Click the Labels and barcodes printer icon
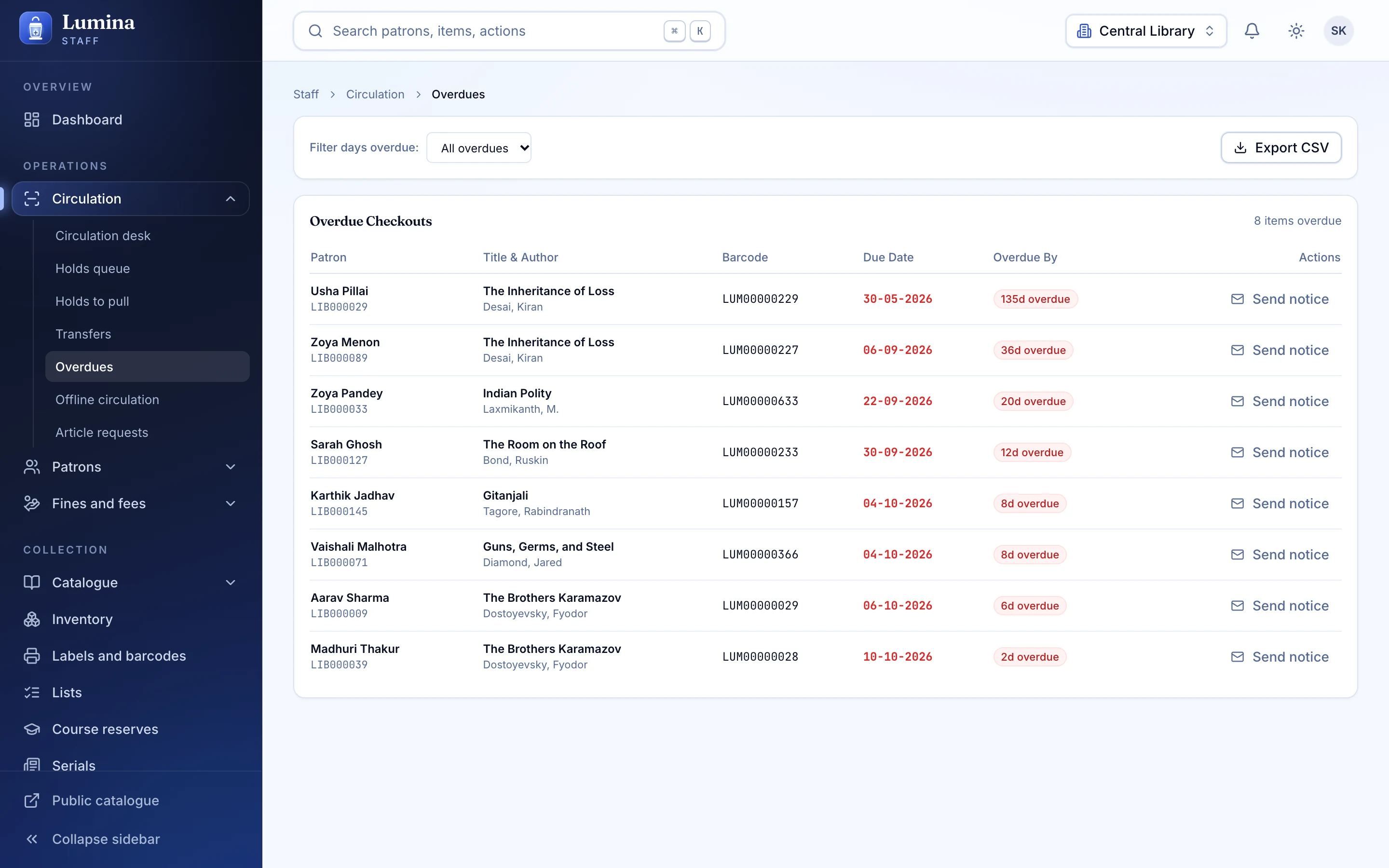1389x868 pixels. 31,656
